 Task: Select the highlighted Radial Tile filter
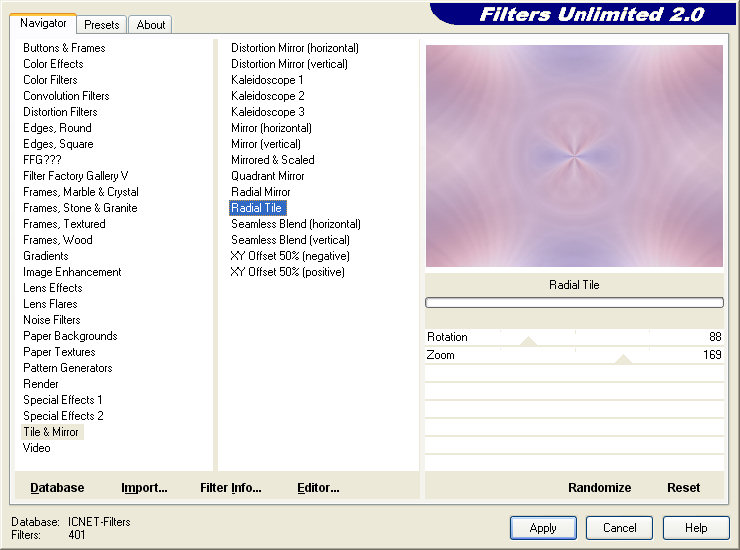(257, 208)
